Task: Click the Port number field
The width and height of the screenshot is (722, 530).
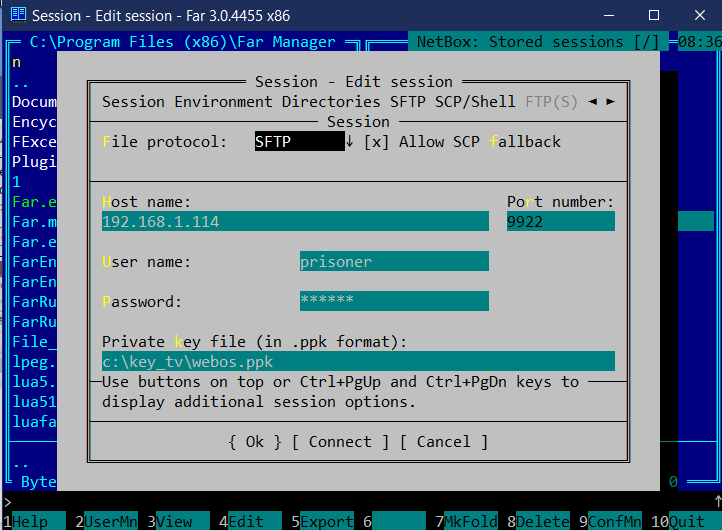Action: click(560, 222)
